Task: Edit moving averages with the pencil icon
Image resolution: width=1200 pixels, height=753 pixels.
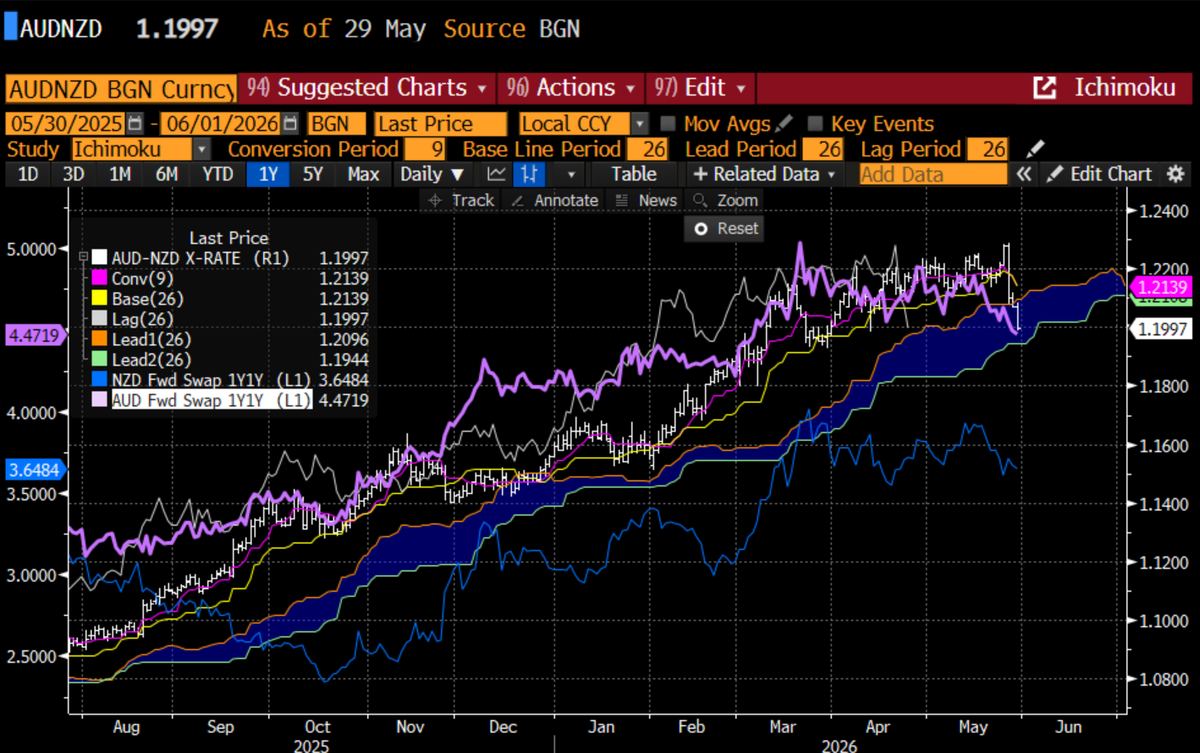Action: click(x=783, y=124)
